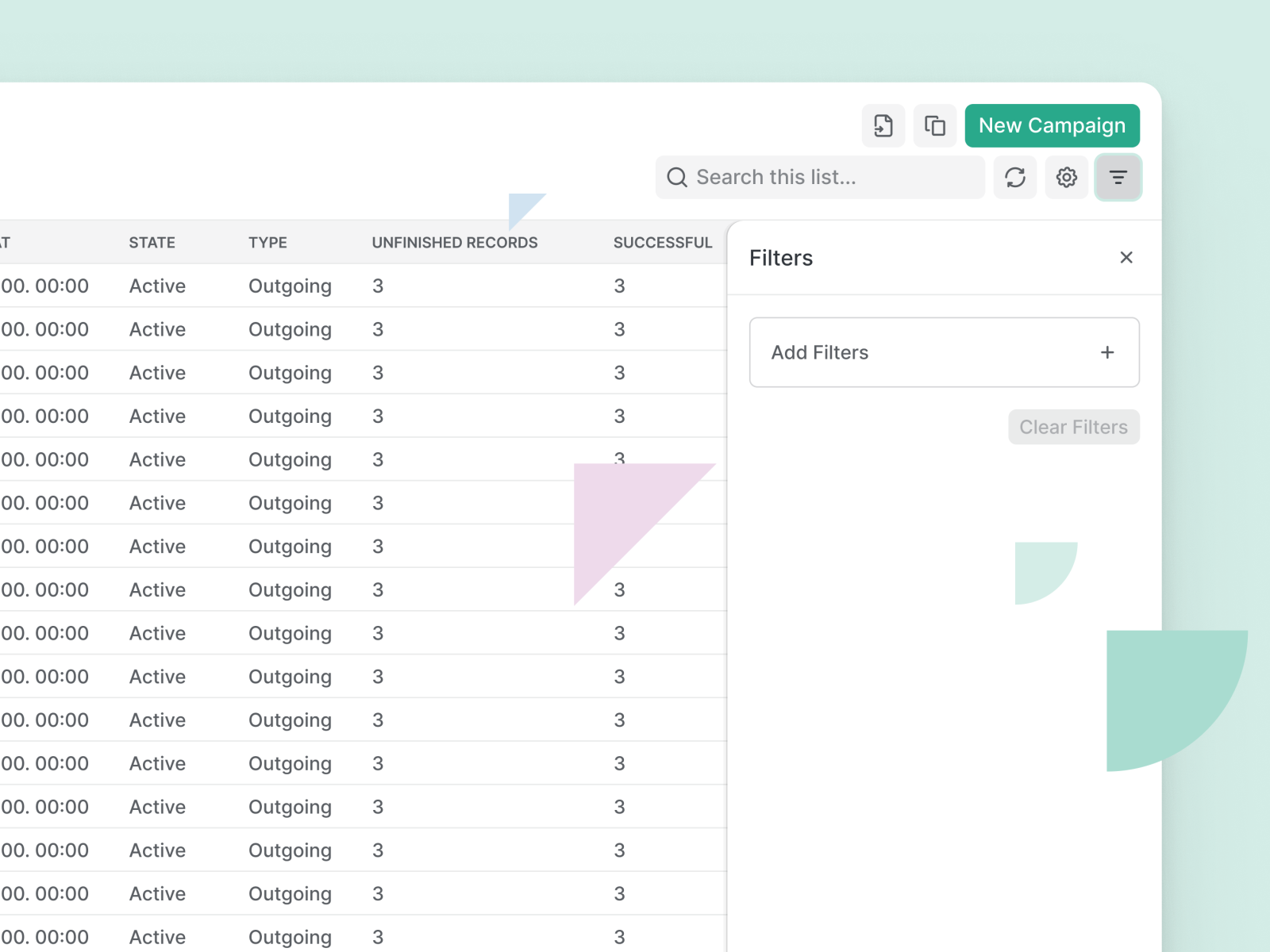1270x952 pixels.
Task: Refresh the campaign list
Action: click(x=1015, y=177)
